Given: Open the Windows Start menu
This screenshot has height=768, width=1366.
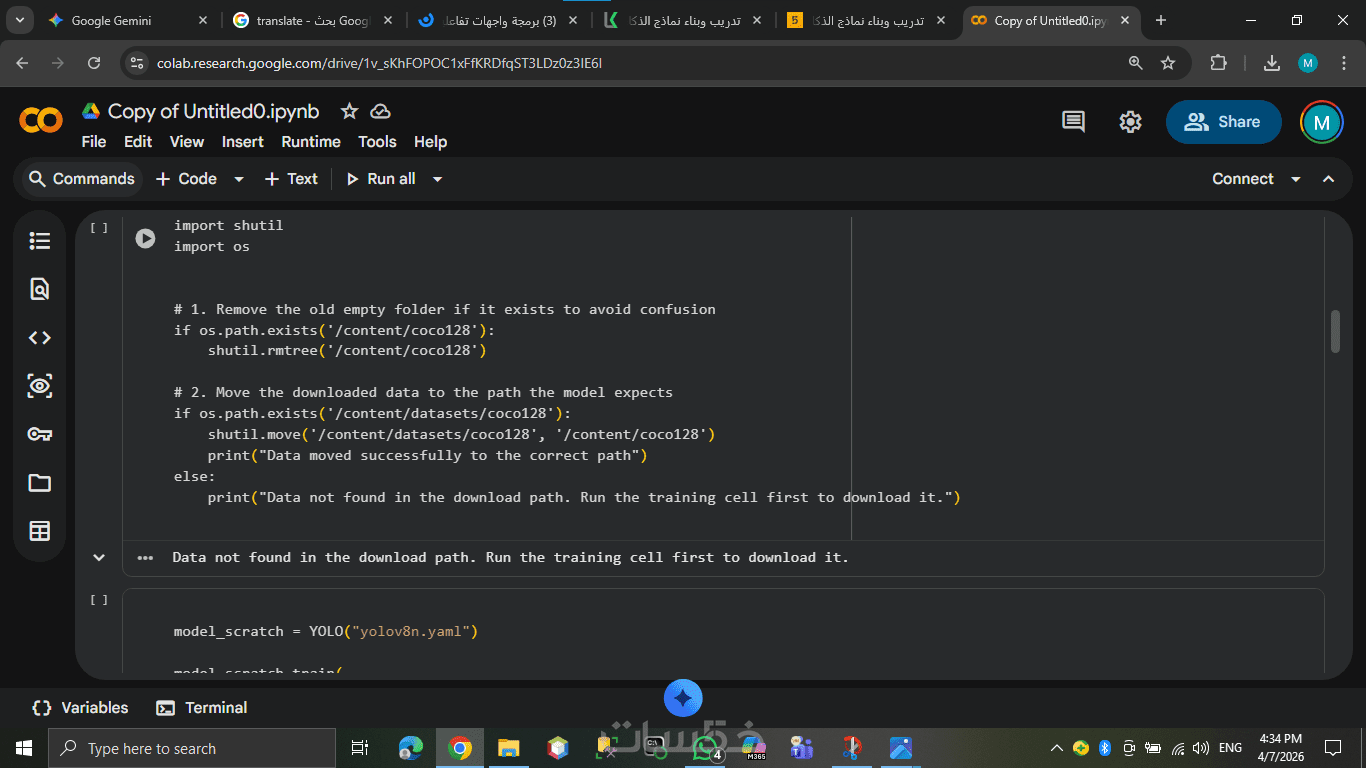Looking at the screenshot, I should tap(24, 748).
